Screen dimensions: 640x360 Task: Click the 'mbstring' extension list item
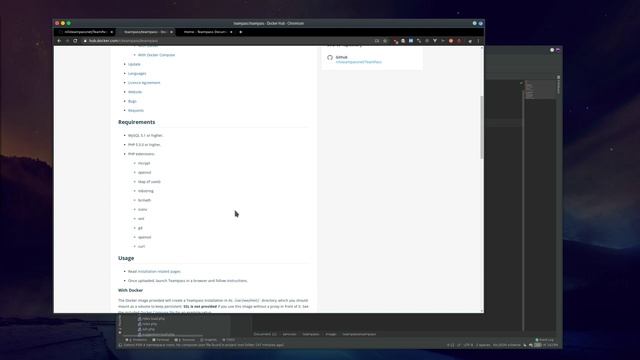pyautogui.click(x=146, y=191)
